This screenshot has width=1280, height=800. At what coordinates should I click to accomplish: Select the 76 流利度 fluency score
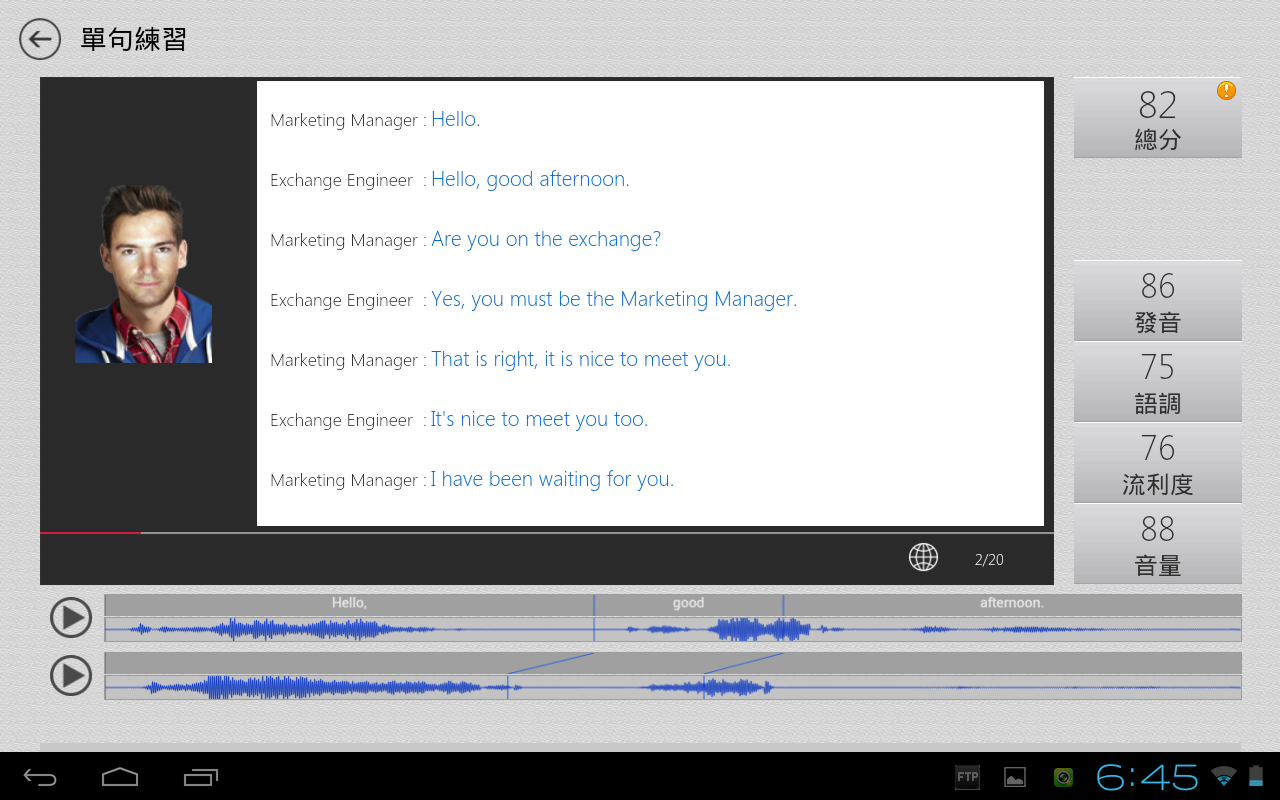coord(1157,463)
